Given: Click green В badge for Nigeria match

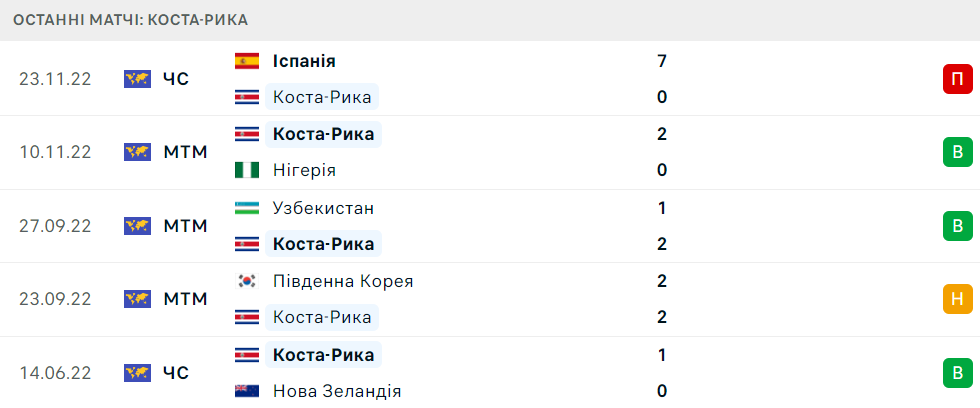Looking at the screenshot, I should pos(957,152).
